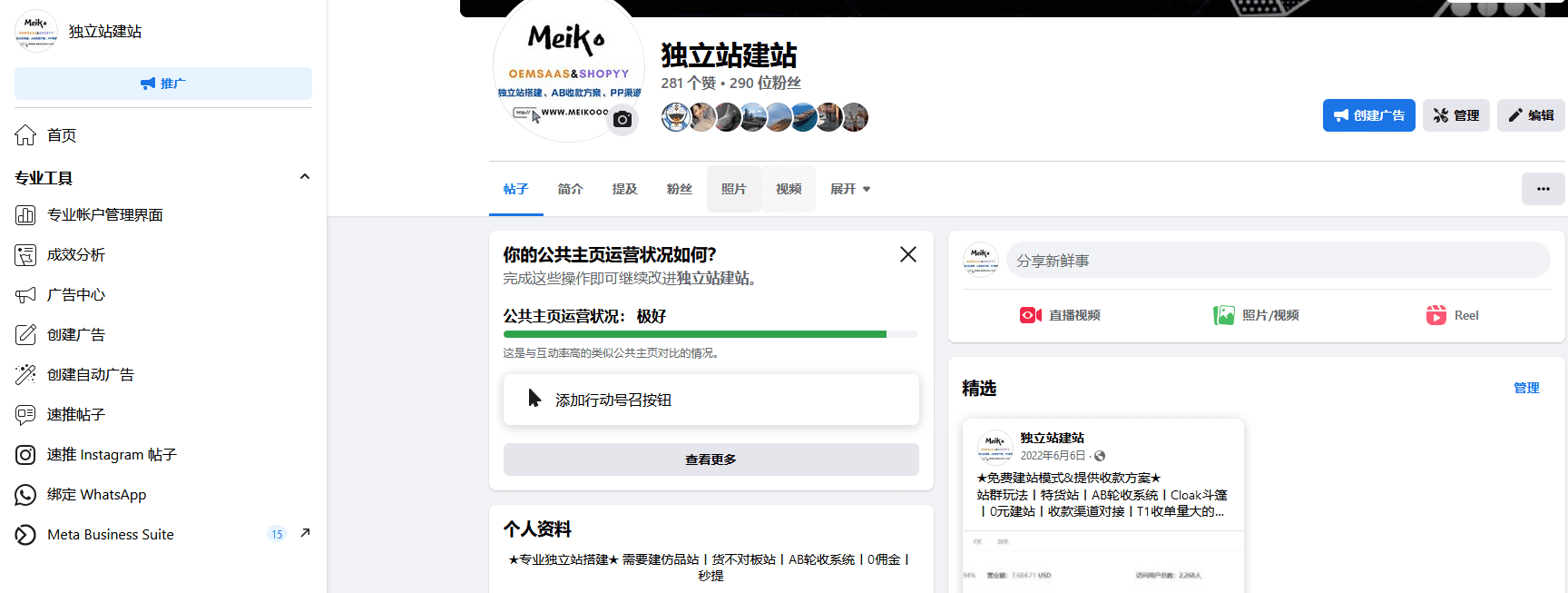Click the 推广 promote button
Viewport: 1568px width, 593px height.
pos(163,84)
